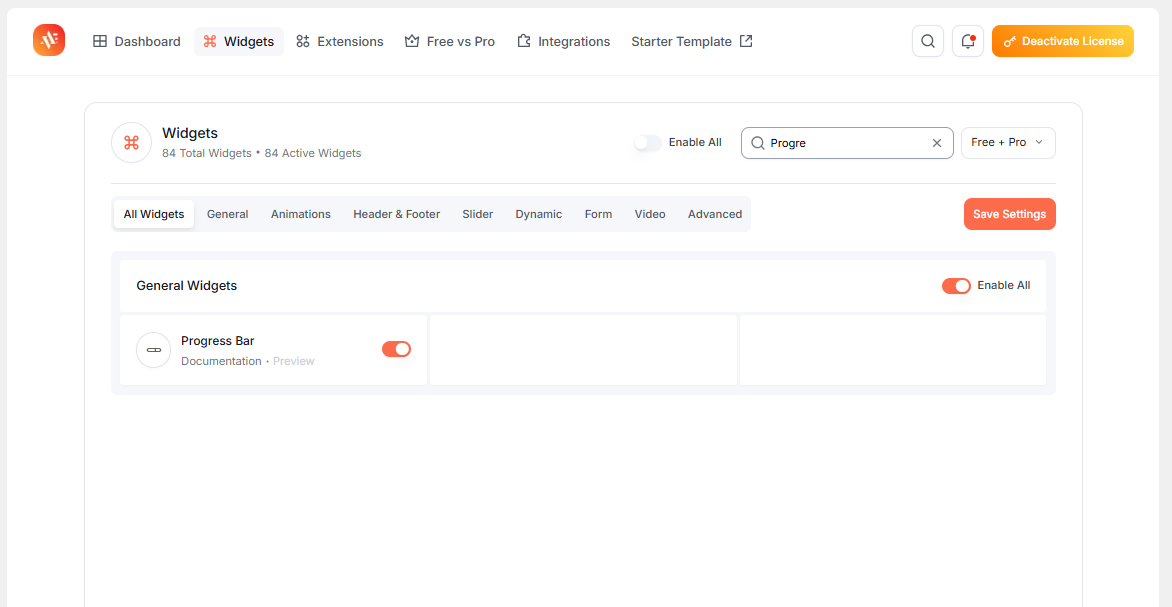Image resolution: width=1172 pixels, height=607 pixels.
Task: Switch to the Animations tab
Action: coord(300,214)
